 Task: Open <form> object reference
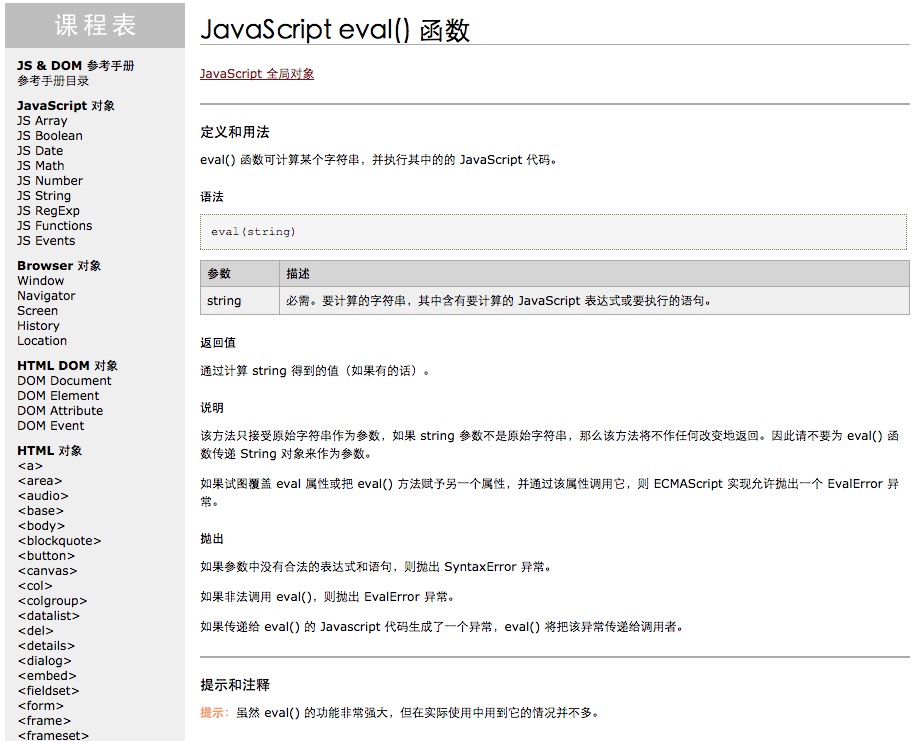[x=41, y=705]
